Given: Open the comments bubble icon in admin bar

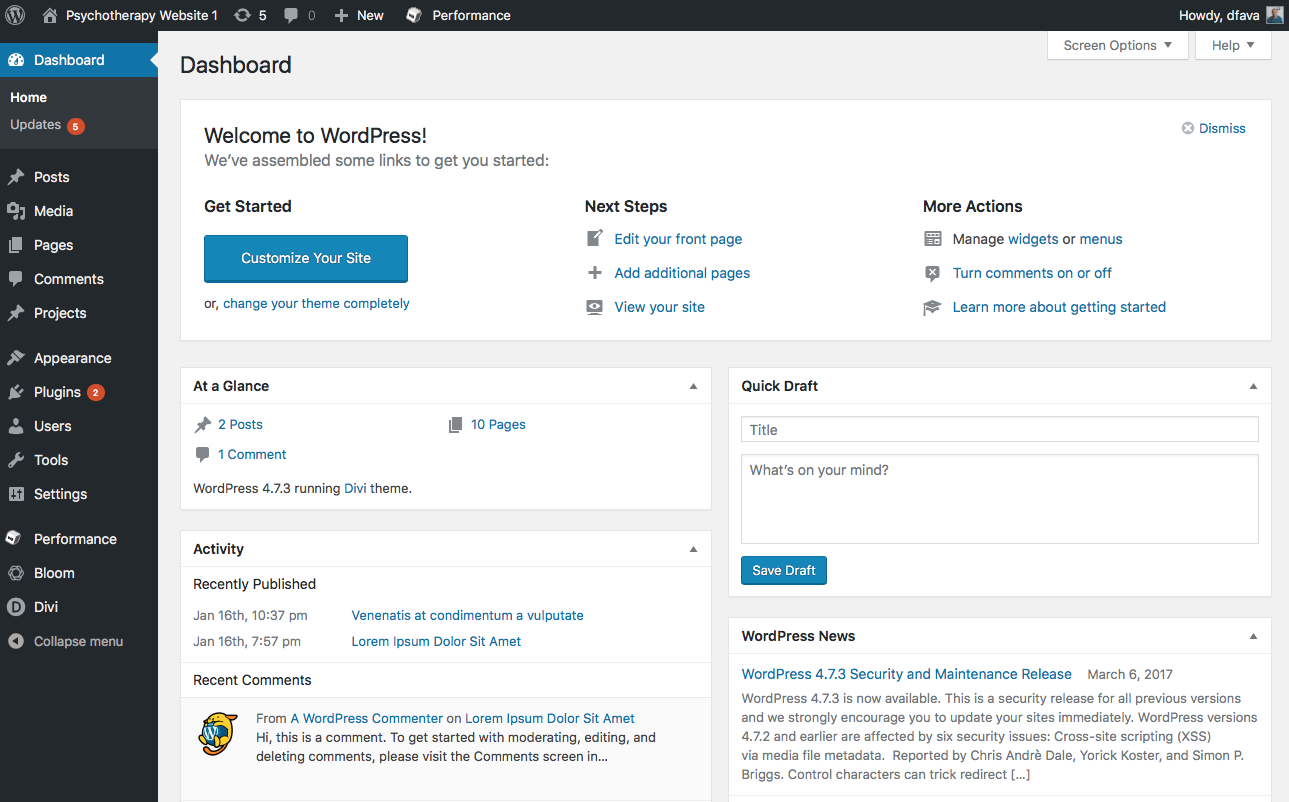Looking at the screenshot, I should 291,15.
